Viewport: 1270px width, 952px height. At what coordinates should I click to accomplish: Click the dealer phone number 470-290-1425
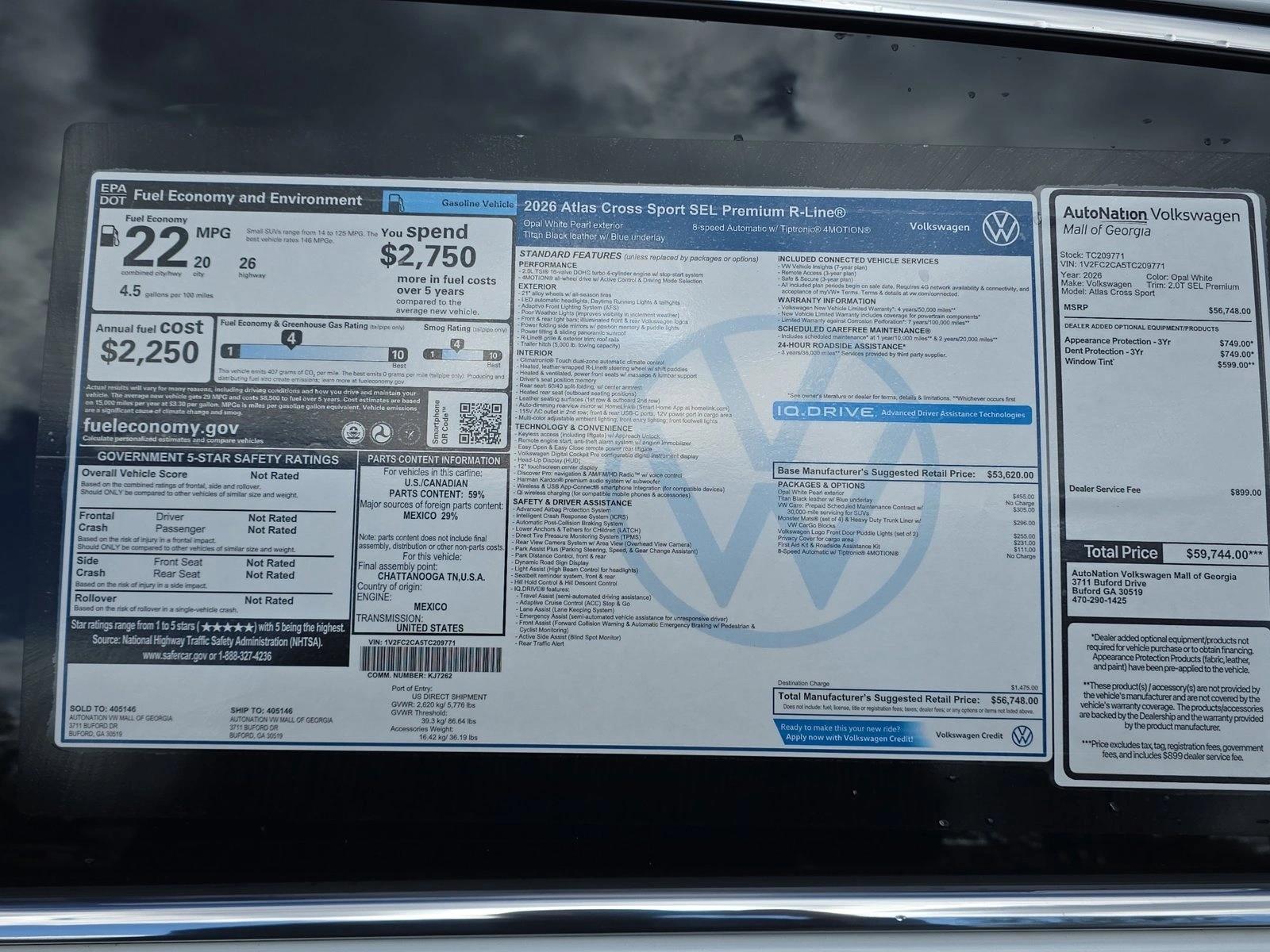1099,601
